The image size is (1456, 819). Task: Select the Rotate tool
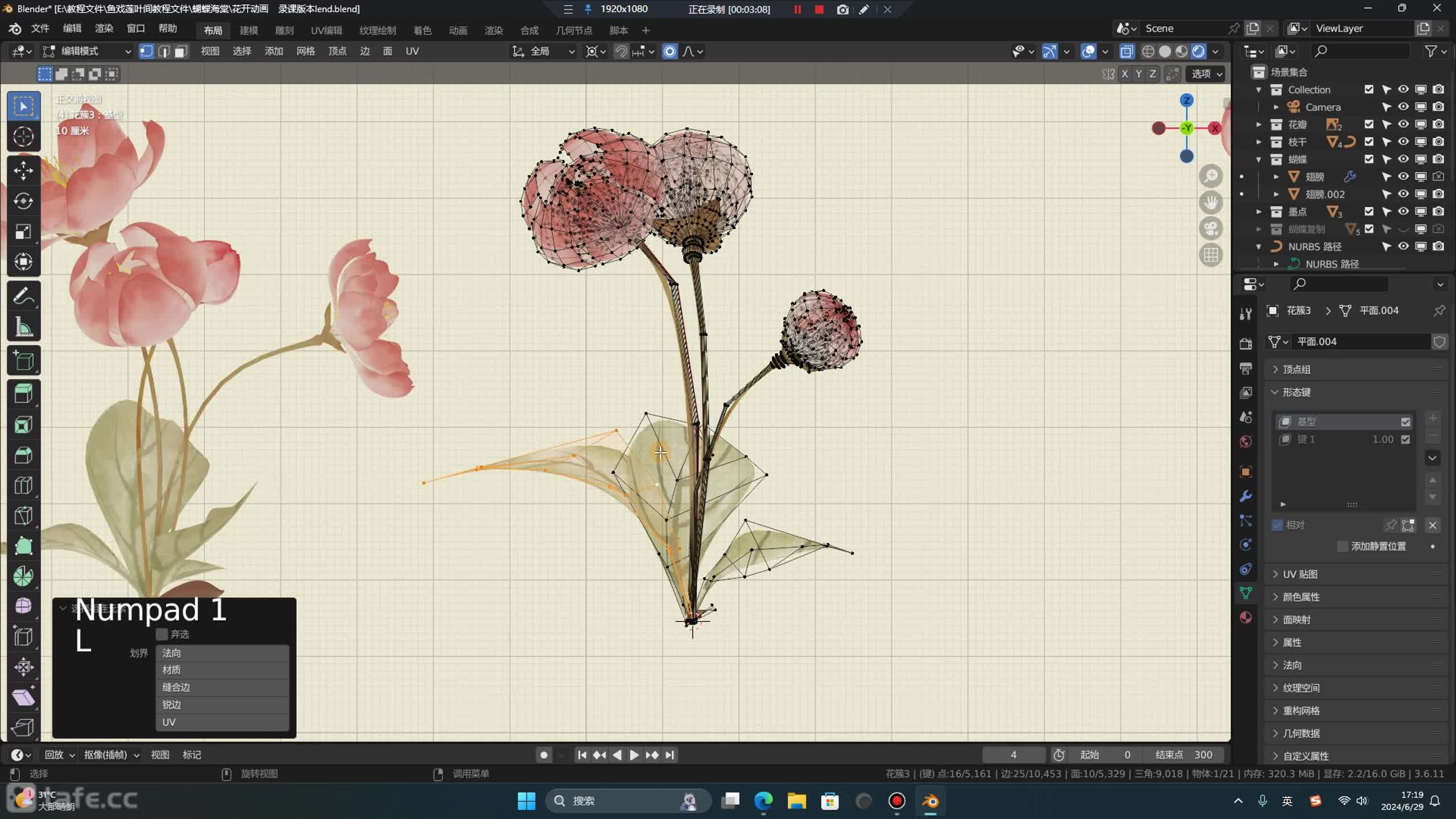point(23,201)
